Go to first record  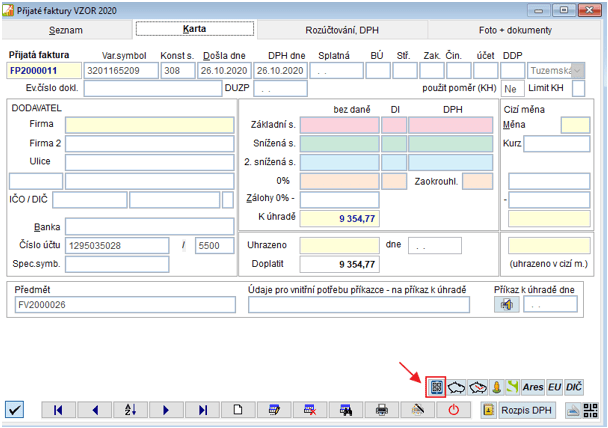[58, 410]
